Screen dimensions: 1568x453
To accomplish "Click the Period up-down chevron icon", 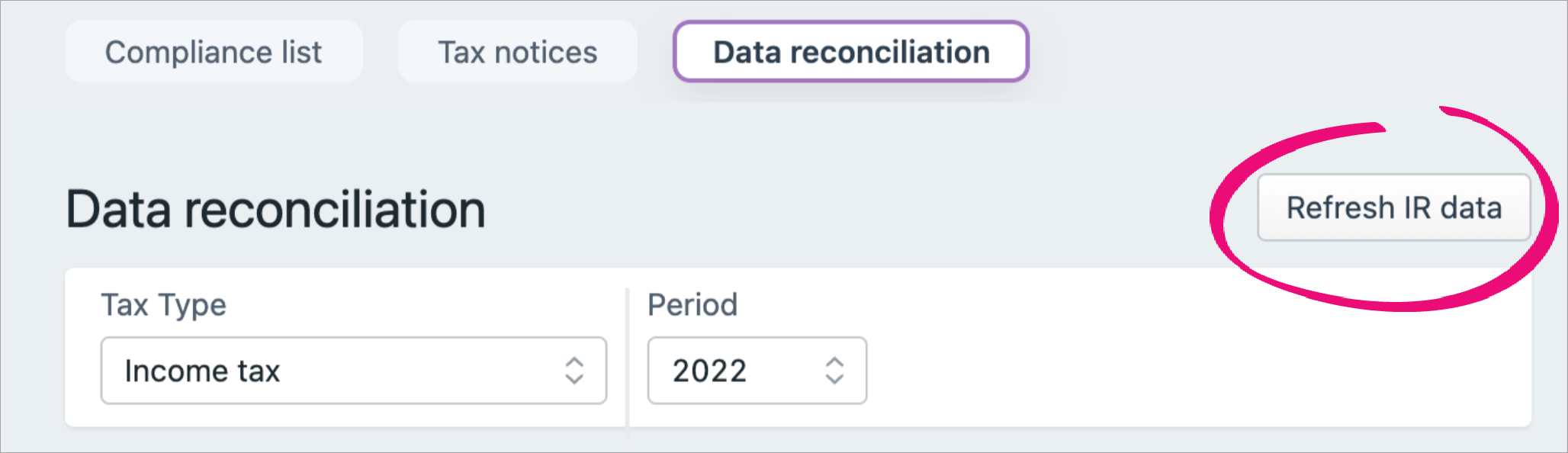I will [x=834, y=371].
